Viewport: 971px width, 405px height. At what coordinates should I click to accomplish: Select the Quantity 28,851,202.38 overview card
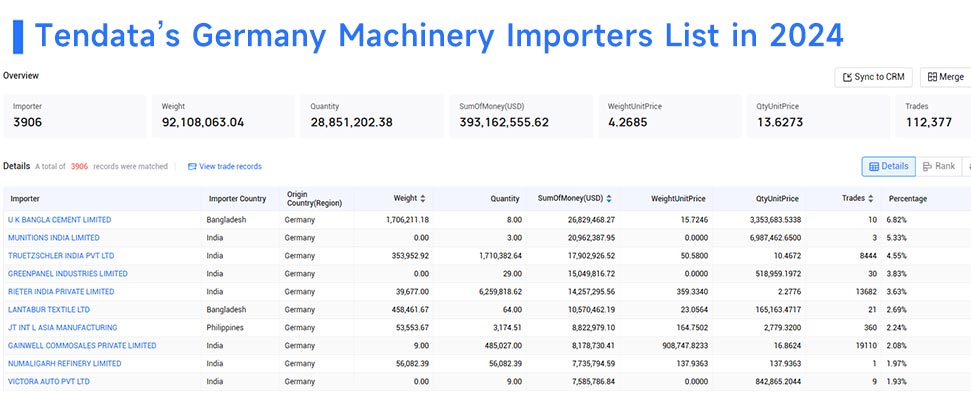372,116
